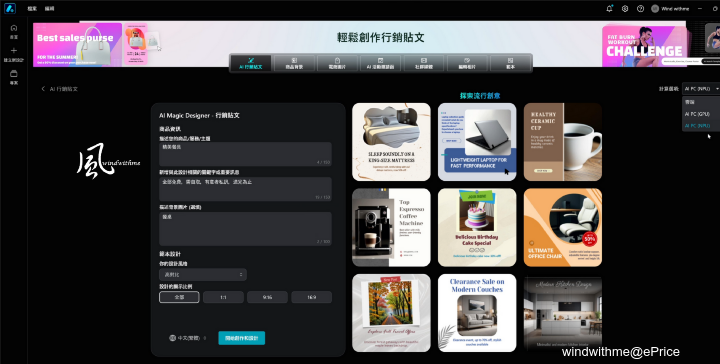Select the 1:1 aspect ratio option
This screenshot has width=720, height=364.
(223, 297)
